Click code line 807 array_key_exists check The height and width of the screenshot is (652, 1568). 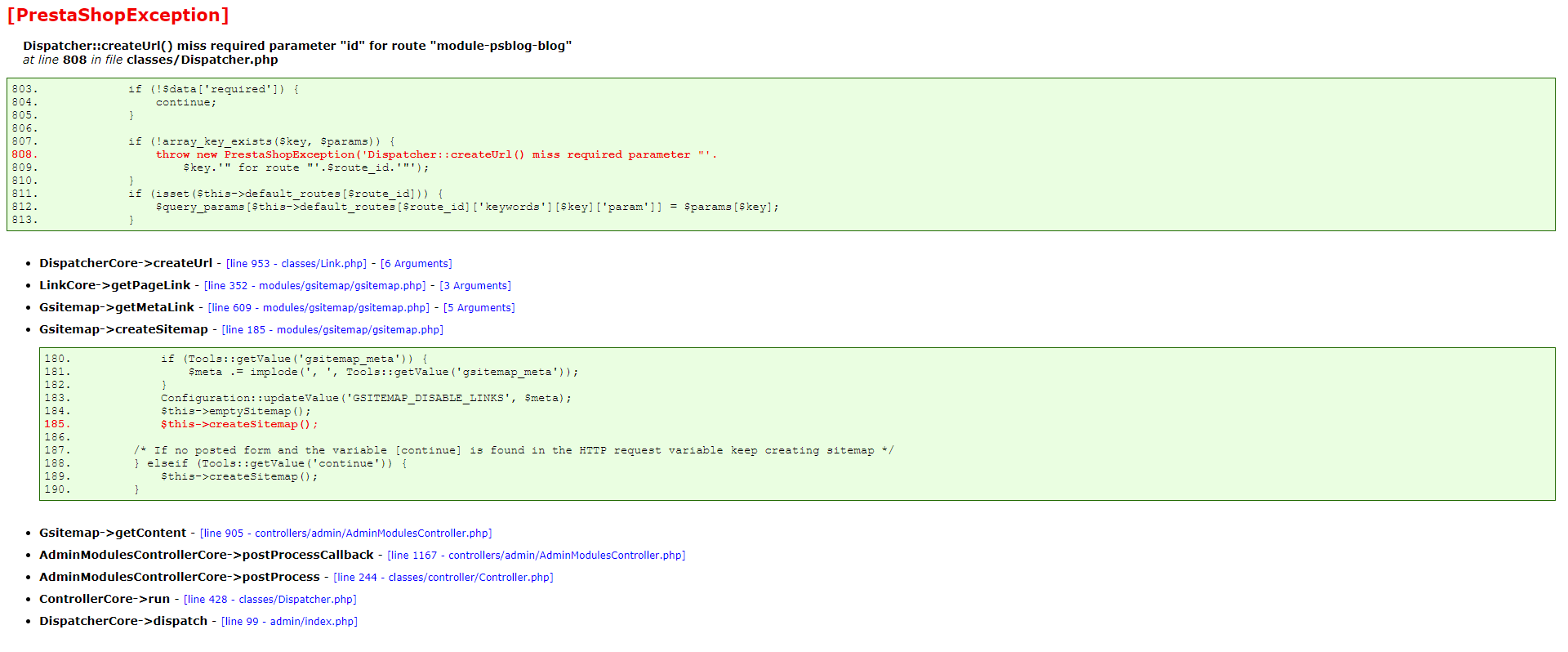pos(261,141)
